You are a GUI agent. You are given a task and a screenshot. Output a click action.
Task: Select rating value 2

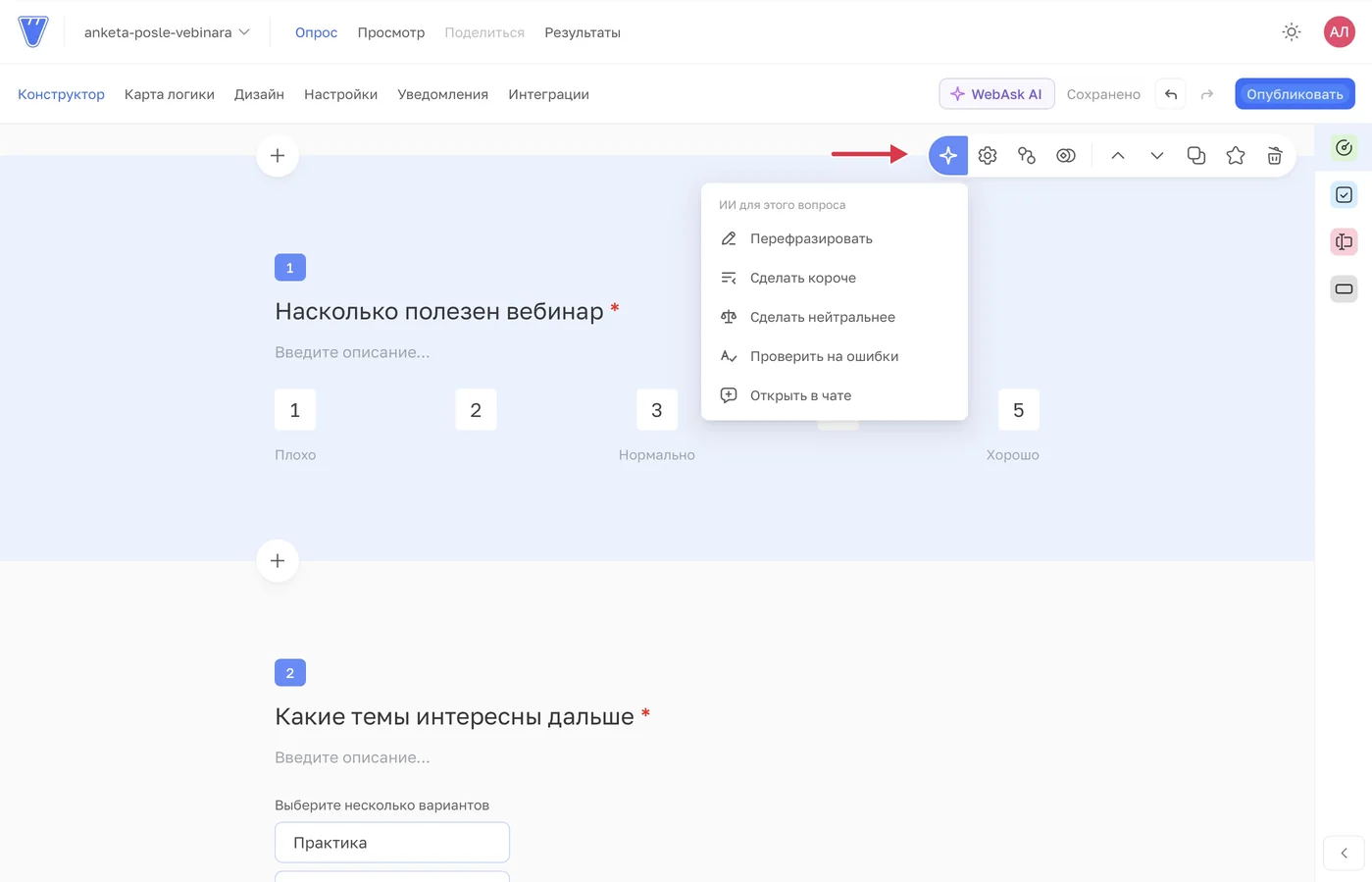point(476,410)
